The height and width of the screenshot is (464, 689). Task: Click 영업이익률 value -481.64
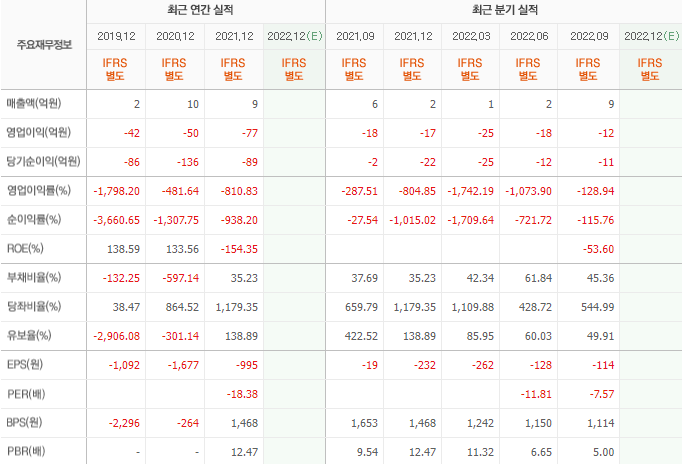[x=180, y=192]
